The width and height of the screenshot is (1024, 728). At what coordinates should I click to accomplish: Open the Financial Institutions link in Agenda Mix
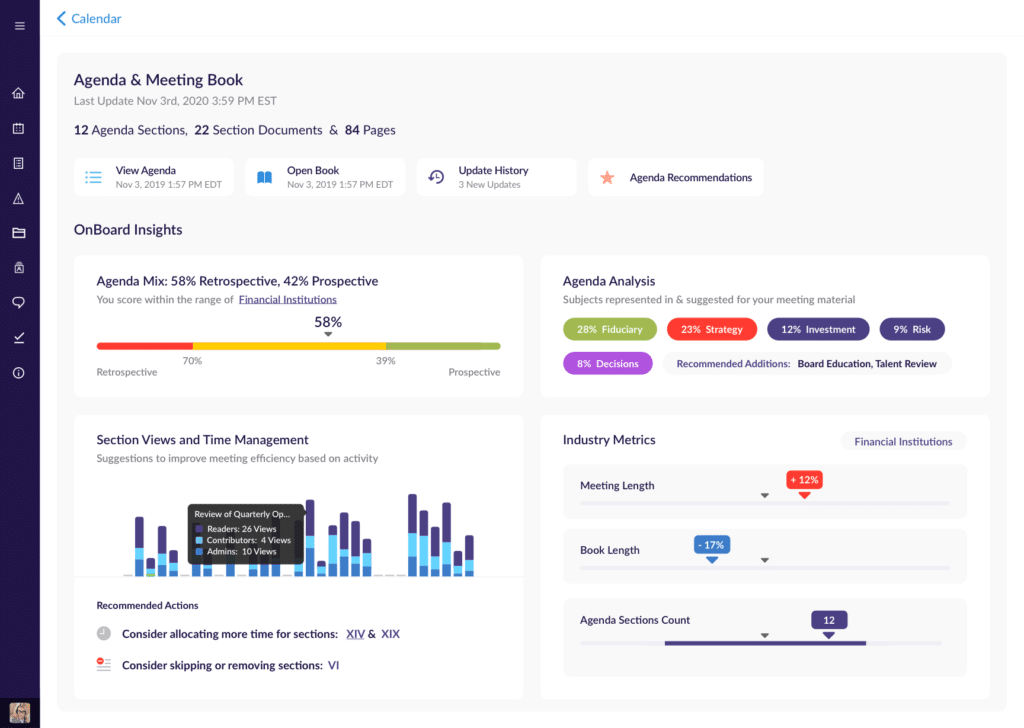coord(287,299)
